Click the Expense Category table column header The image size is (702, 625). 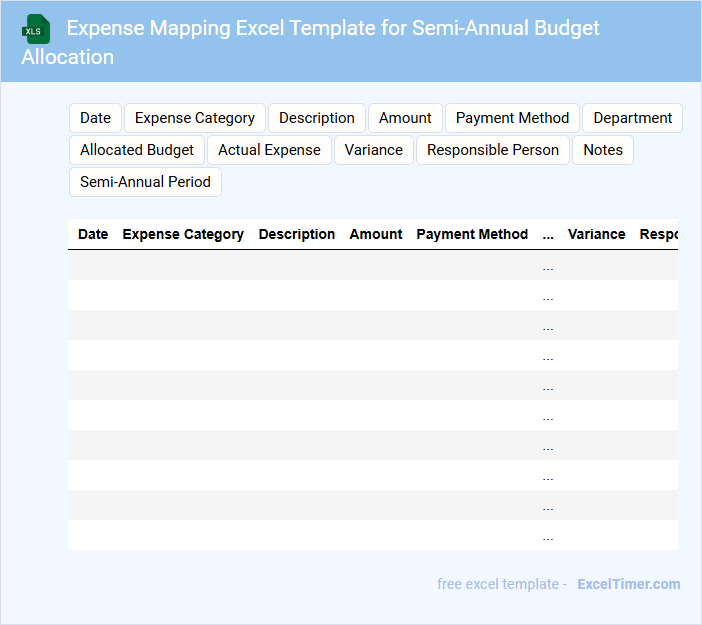(183, 234)
